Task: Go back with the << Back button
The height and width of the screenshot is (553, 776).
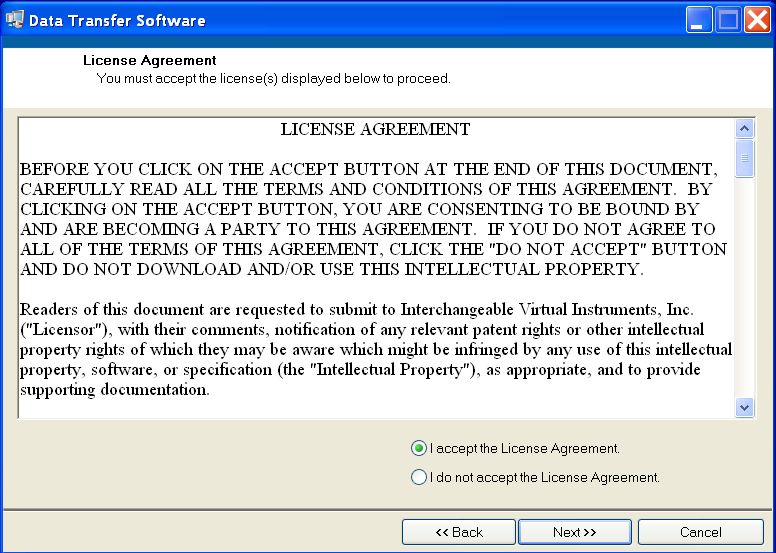Action: click(459, 532)
